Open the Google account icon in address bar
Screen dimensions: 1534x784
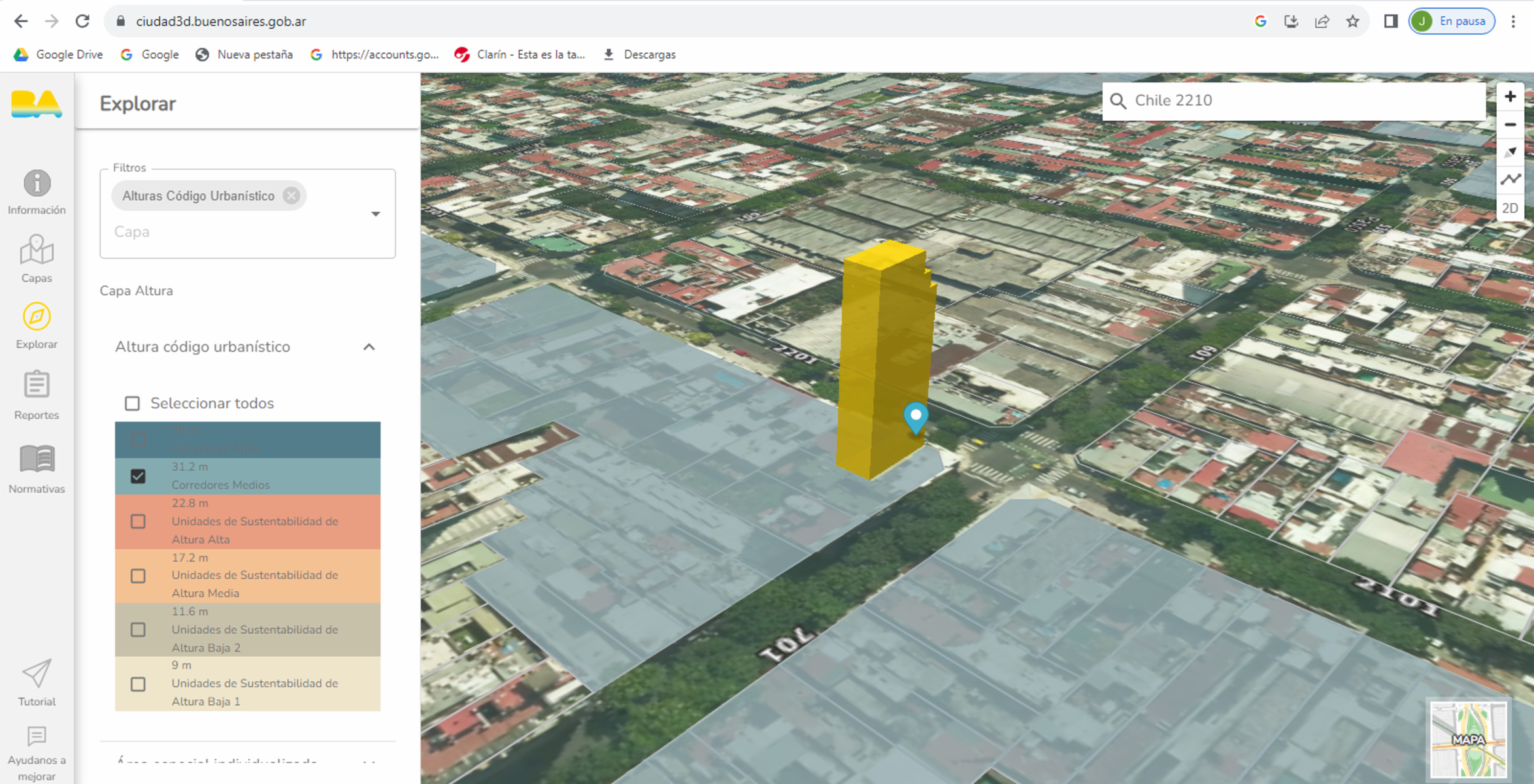(x=1260, y=21)
